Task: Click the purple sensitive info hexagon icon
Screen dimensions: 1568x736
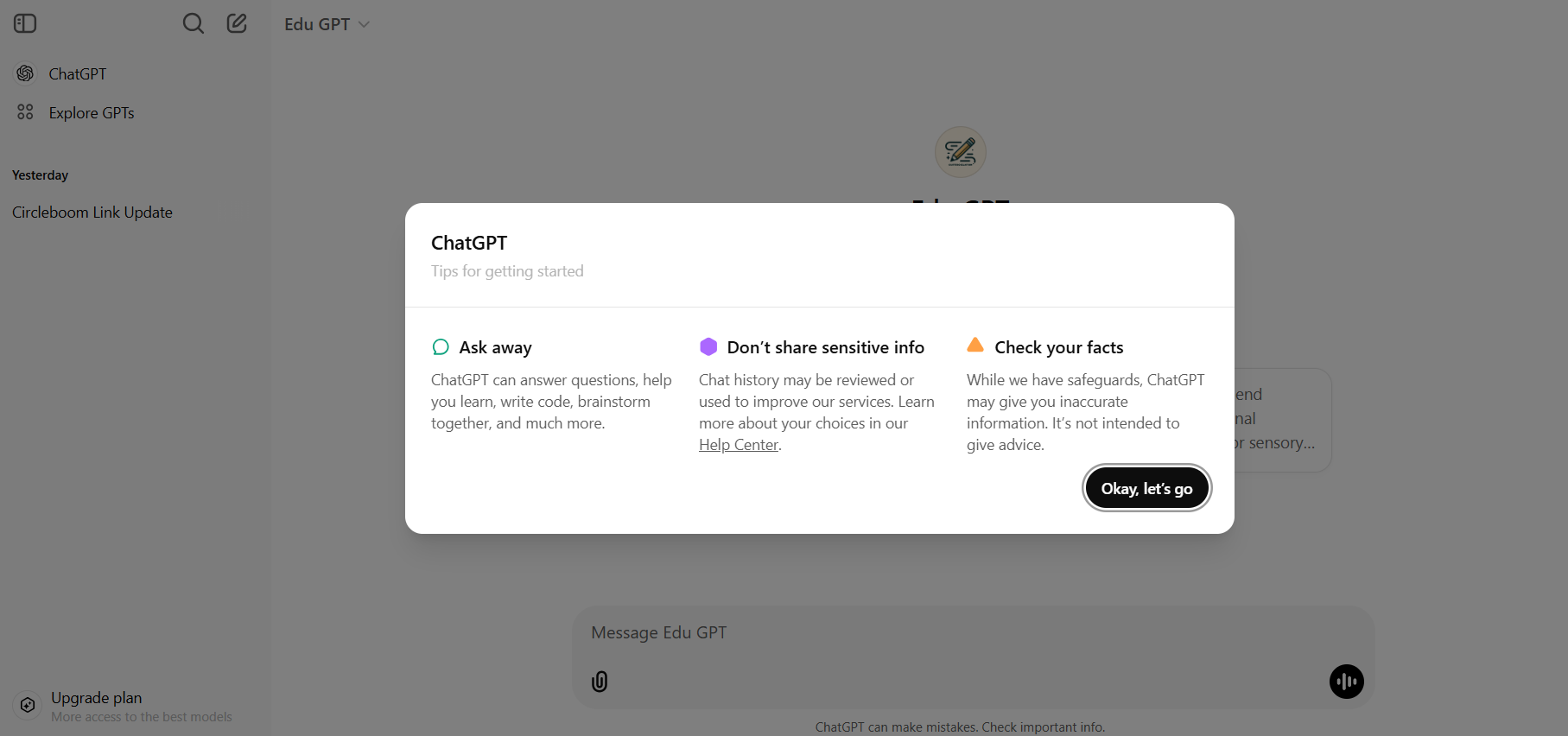Action: pos(708,346)
